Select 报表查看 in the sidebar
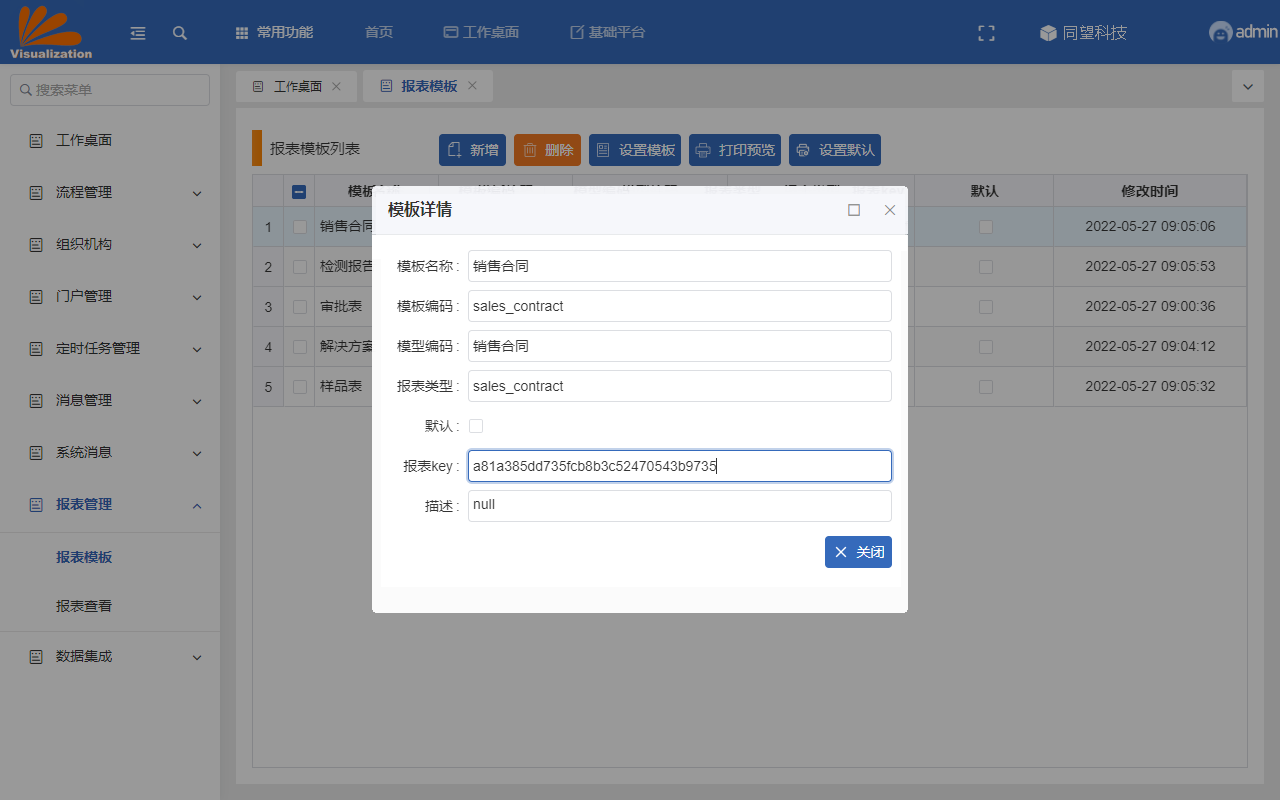The width and height of the screenshot is (1280, 800). pyautogui.click(x=84, y=606)
